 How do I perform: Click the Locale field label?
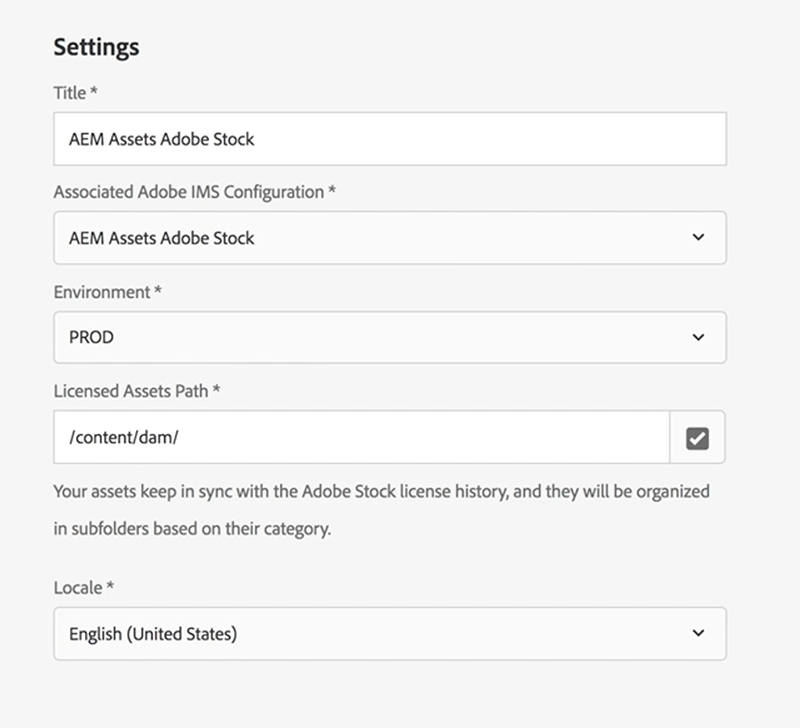83,587
